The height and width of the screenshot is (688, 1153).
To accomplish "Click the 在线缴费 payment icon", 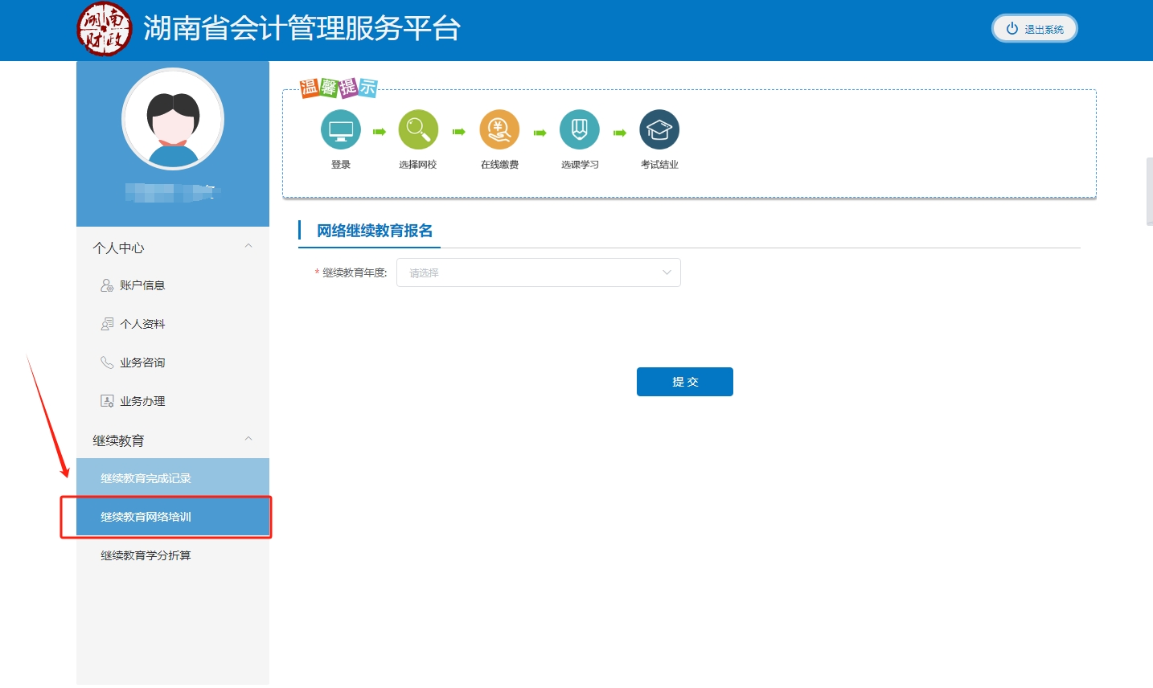I will [x=499, y=128].
